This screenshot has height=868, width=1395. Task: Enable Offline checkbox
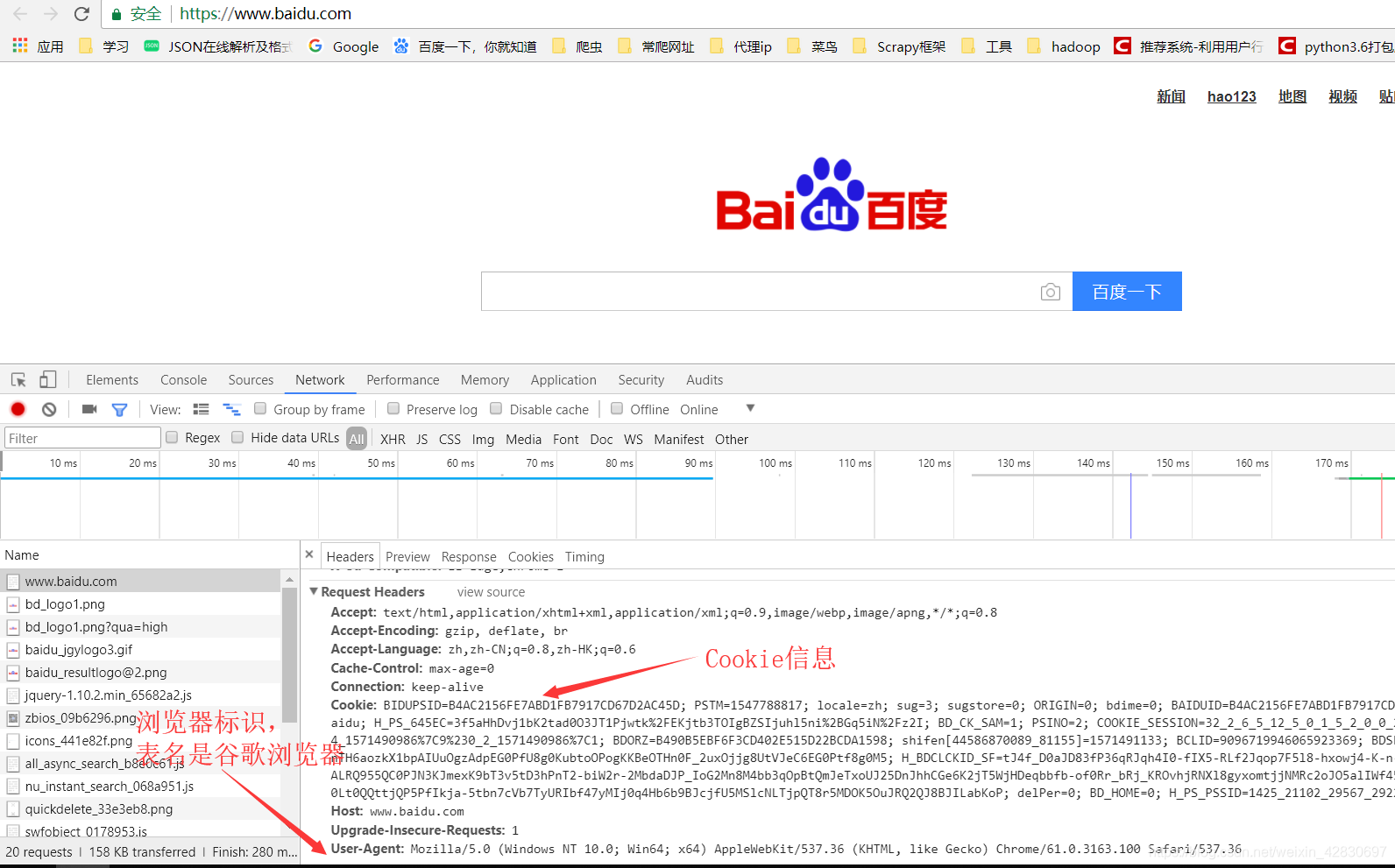(617, 408)
